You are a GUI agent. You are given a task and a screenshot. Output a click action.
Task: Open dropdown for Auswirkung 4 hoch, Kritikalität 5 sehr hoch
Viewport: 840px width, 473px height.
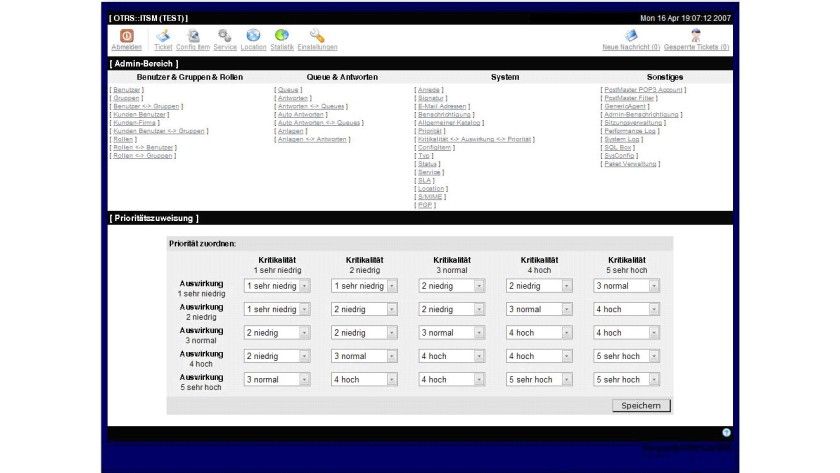pyautogui.click(x=626, y=356)
